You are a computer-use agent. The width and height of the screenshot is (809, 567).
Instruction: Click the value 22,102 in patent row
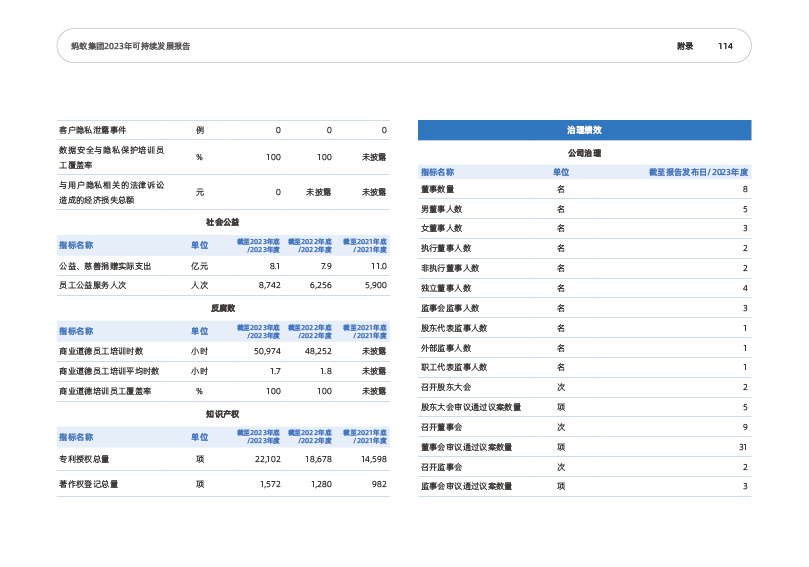tap(264, 459)
